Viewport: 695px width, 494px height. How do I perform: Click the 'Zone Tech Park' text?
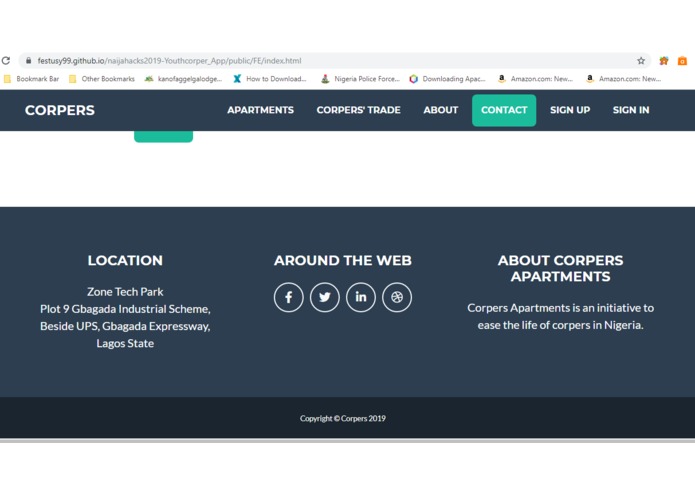[125, 292]
